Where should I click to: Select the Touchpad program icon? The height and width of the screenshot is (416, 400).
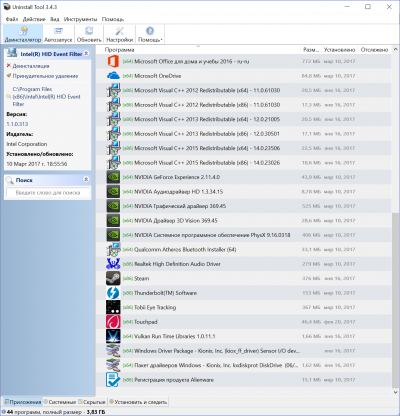click(113, 322)
